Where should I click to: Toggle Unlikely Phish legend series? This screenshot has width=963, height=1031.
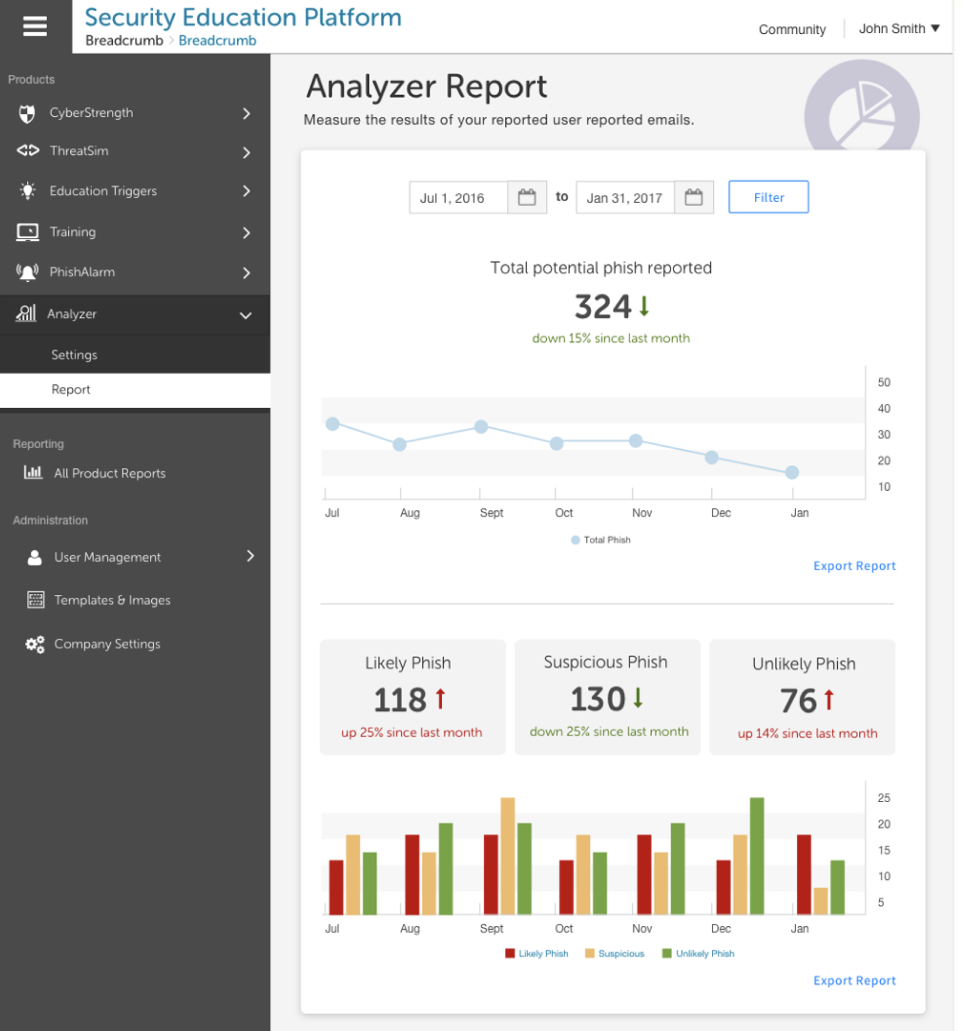698,954
